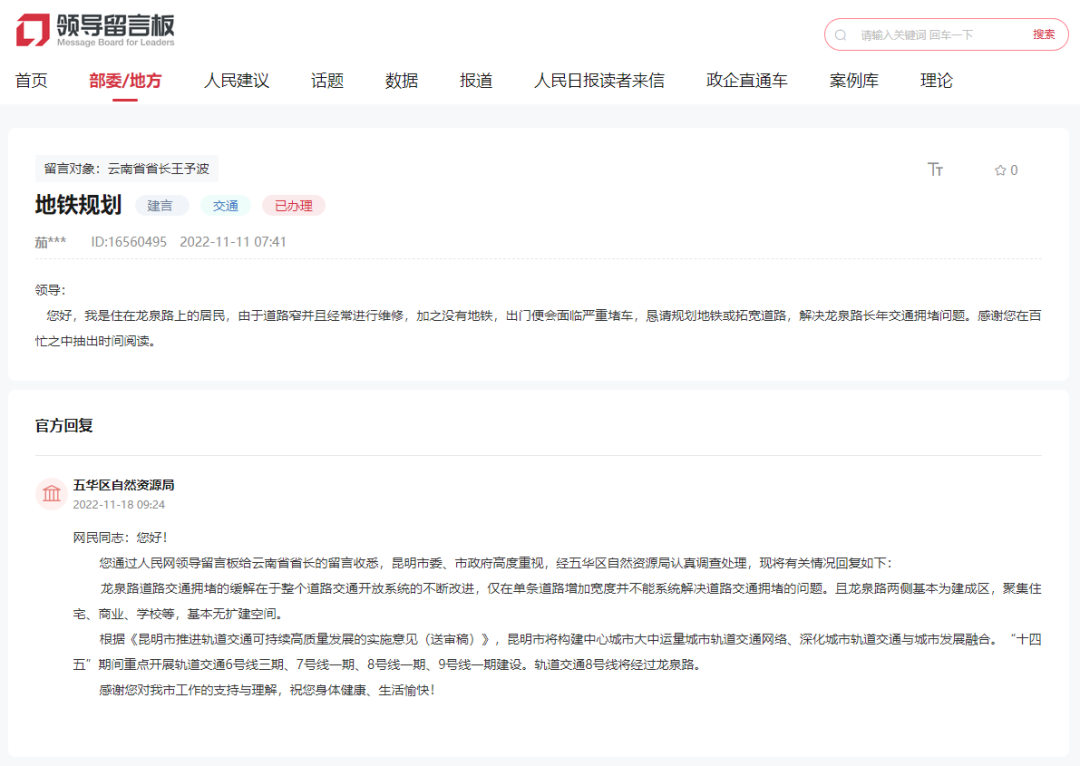Viewport: 1080px width, 766px height.
Task: Navigate to 政企直通车
Action: pos(746,81)
